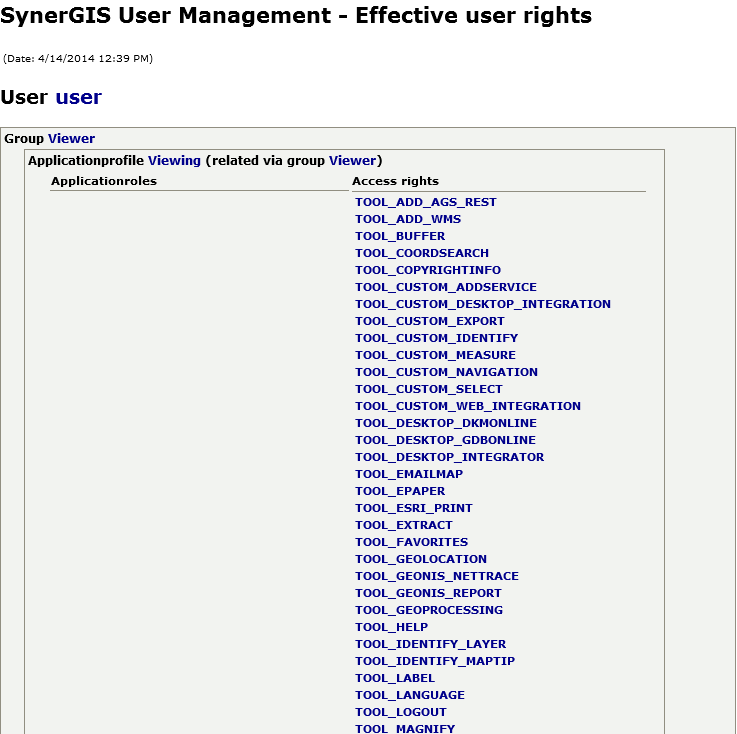Select the TOOL_COORDSEARCH link
The image size is (737, 734).
pyautogui.click(x=422, y=253)
